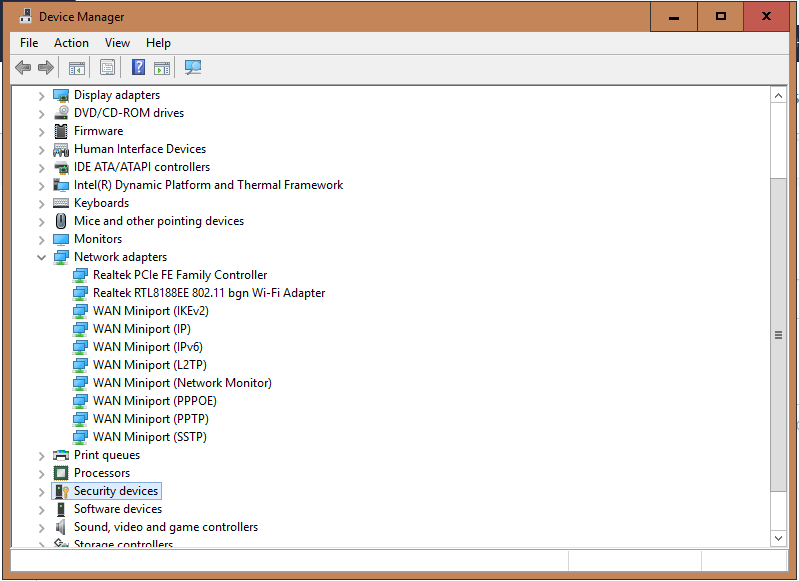
Task: Click the Show/Hide Console Tree toolbar icon
Action: [x=77, y=67]
